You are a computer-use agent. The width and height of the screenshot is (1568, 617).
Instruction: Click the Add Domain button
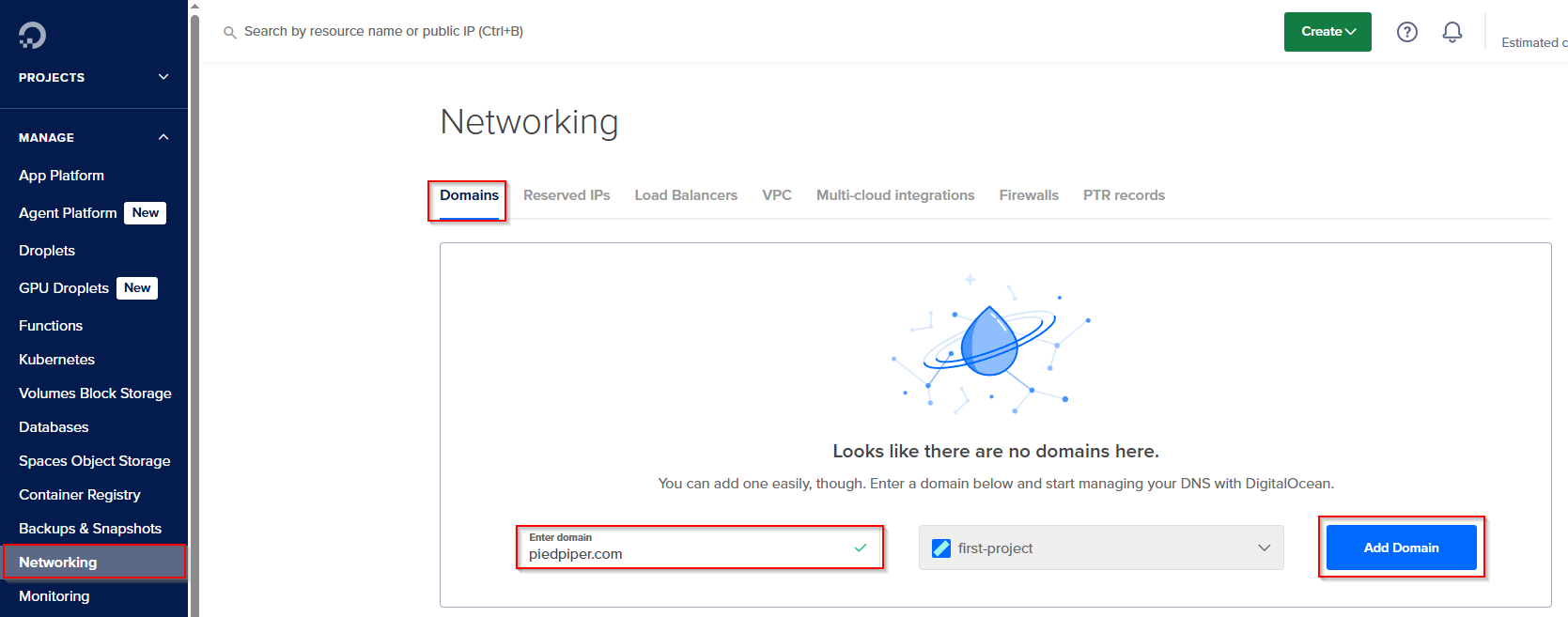(1401, 548)
